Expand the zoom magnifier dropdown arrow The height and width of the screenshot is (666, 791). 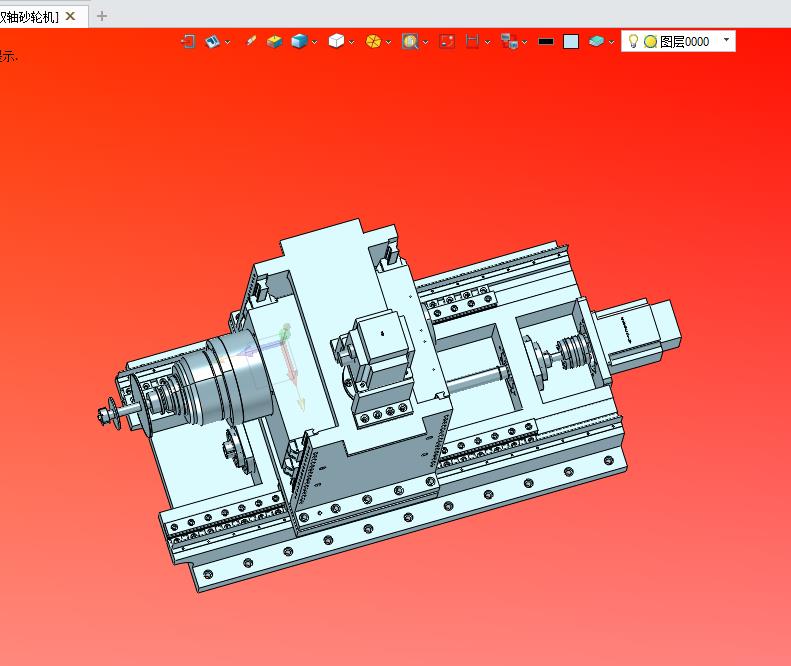[x=425, y=42]
